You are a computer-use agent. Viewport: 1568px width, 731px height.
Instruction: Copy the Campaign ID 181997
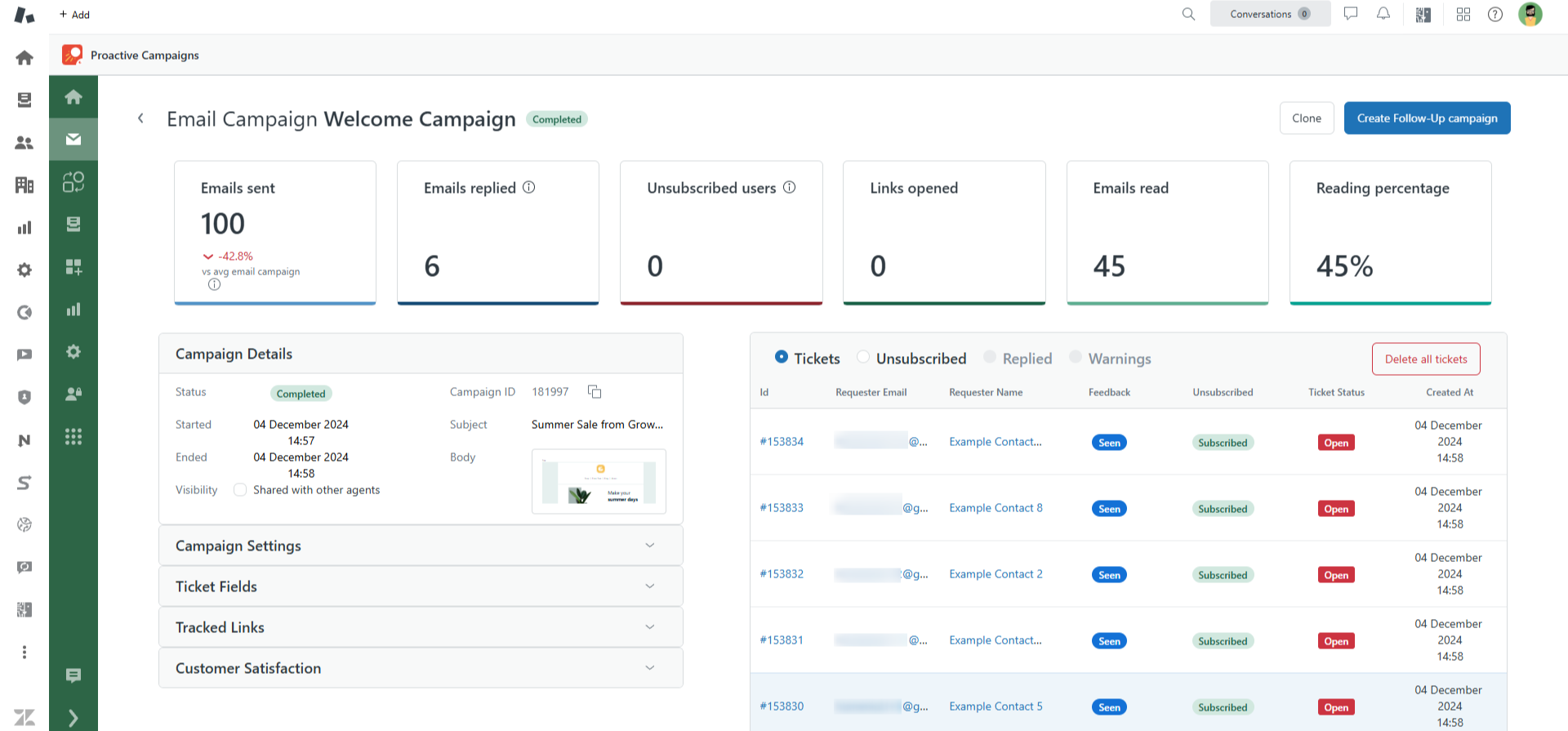595,392
